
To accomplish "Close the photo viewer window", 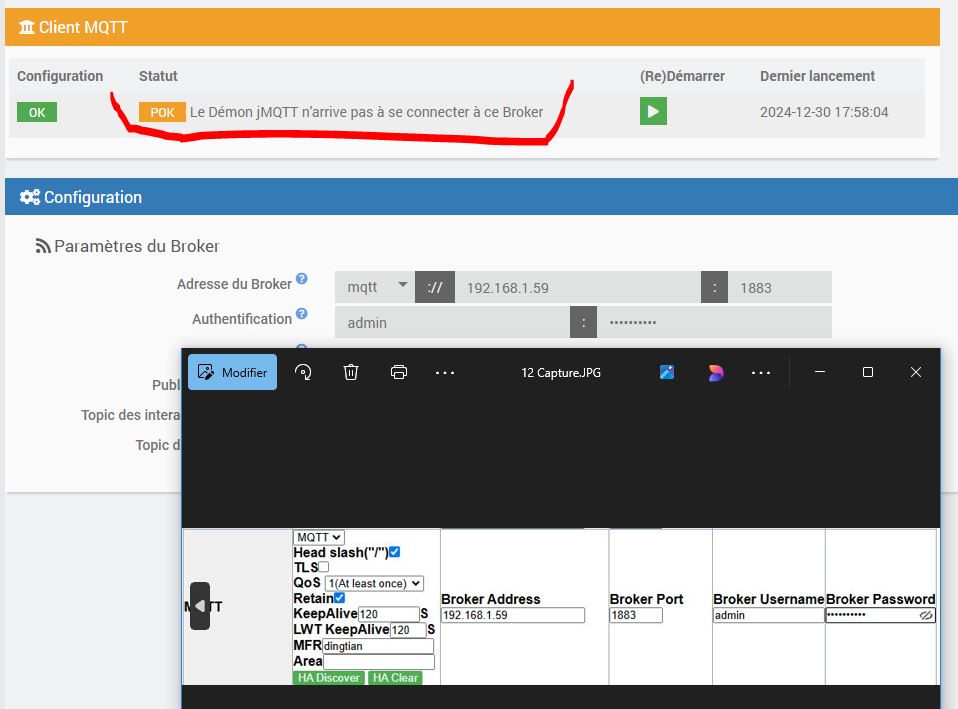I will pos(915,372).
